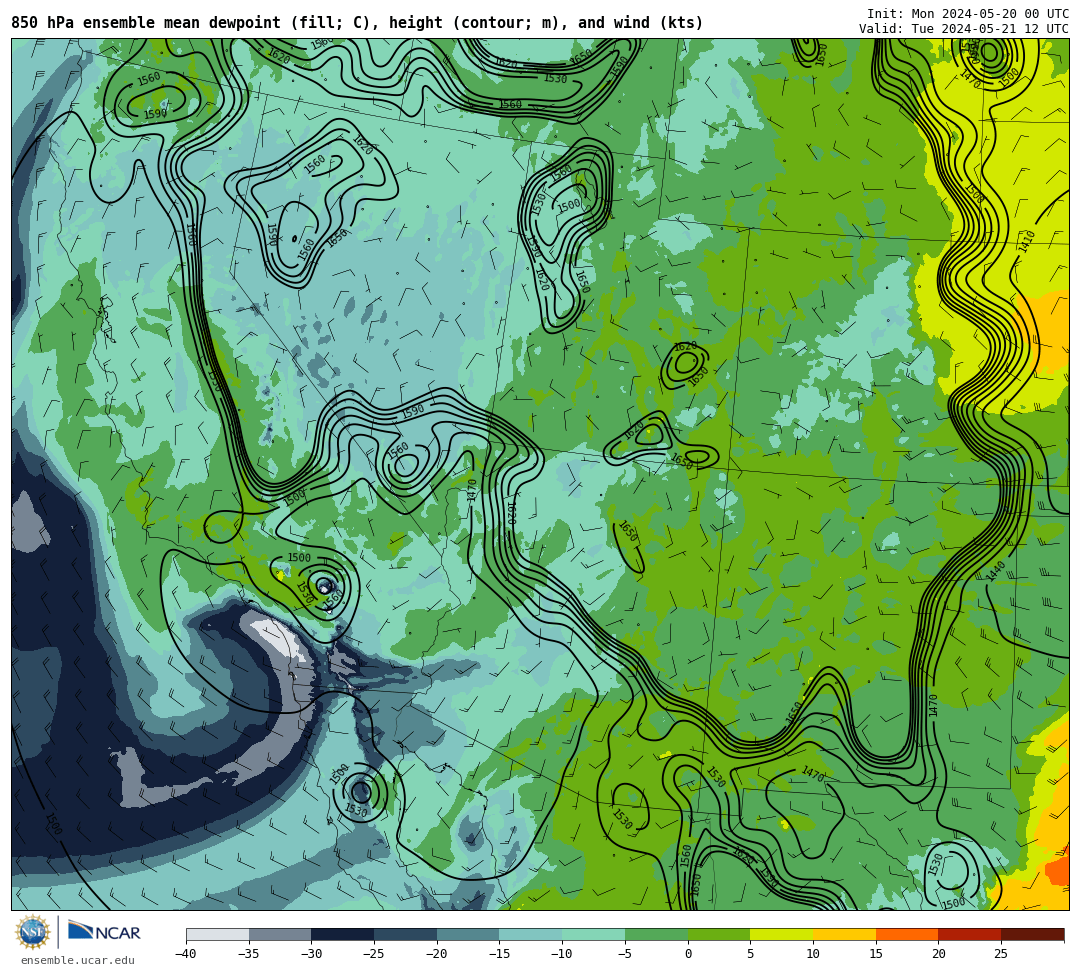Click the NSF logo
Image resolution: width=1080 pixels, height=973 pixels.
[x=33, y=932]
